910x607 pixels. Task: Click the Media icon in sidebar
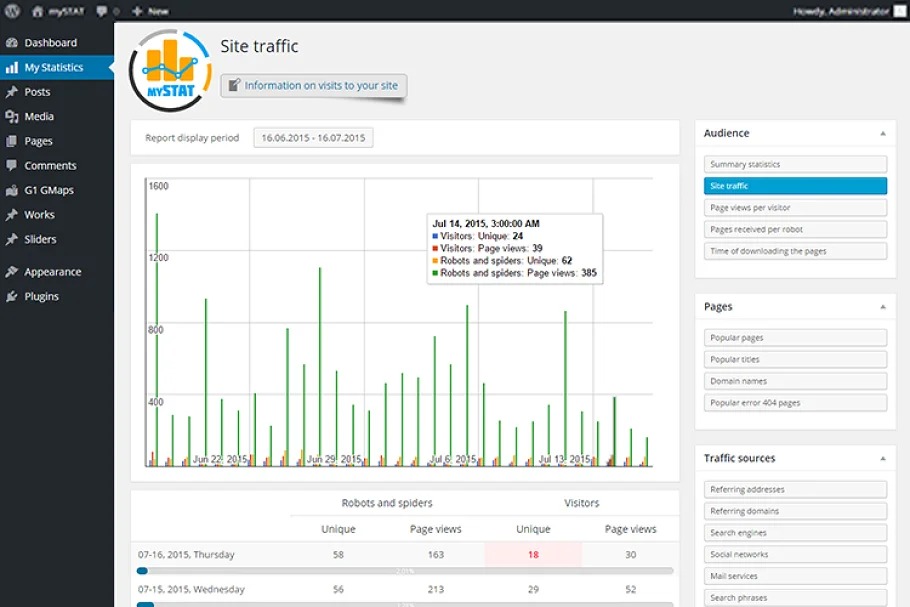(x=12, y=117)
